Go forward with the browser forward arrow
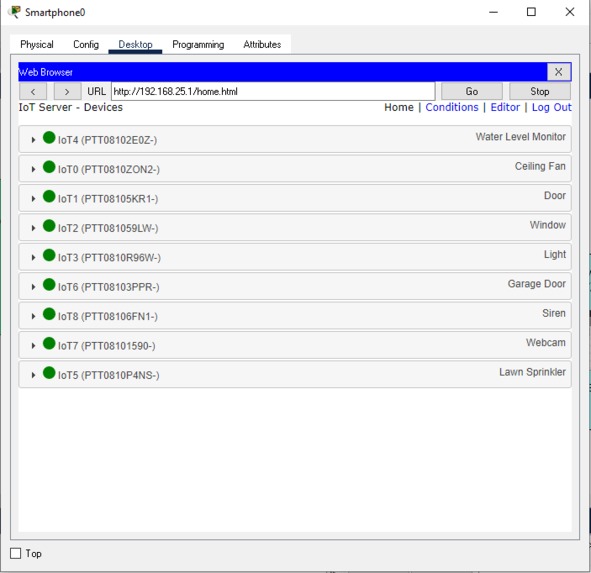Screen dimensions: 591x573 pyautogui.click(x=67, y=92)
